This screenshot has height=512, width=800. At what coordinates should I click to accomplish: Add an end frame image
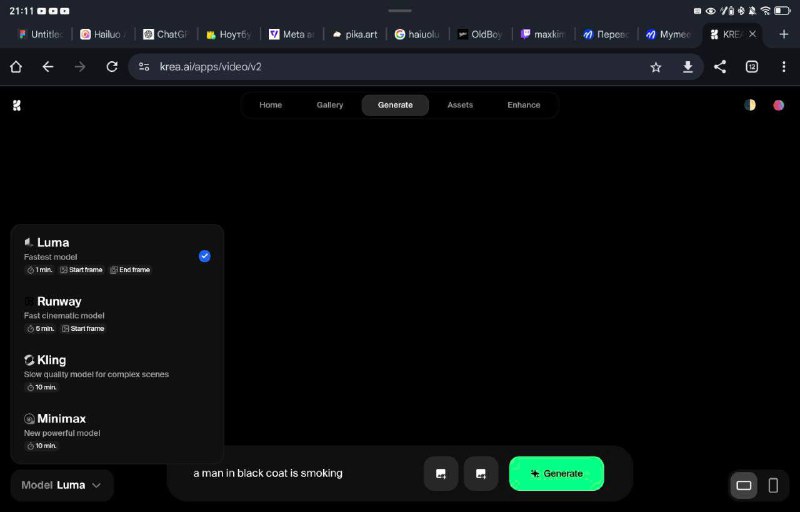pos(481,474)
